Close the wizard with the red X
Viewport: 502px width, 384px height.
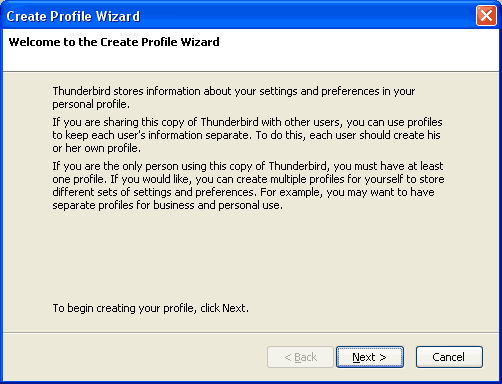coord(486,15)
